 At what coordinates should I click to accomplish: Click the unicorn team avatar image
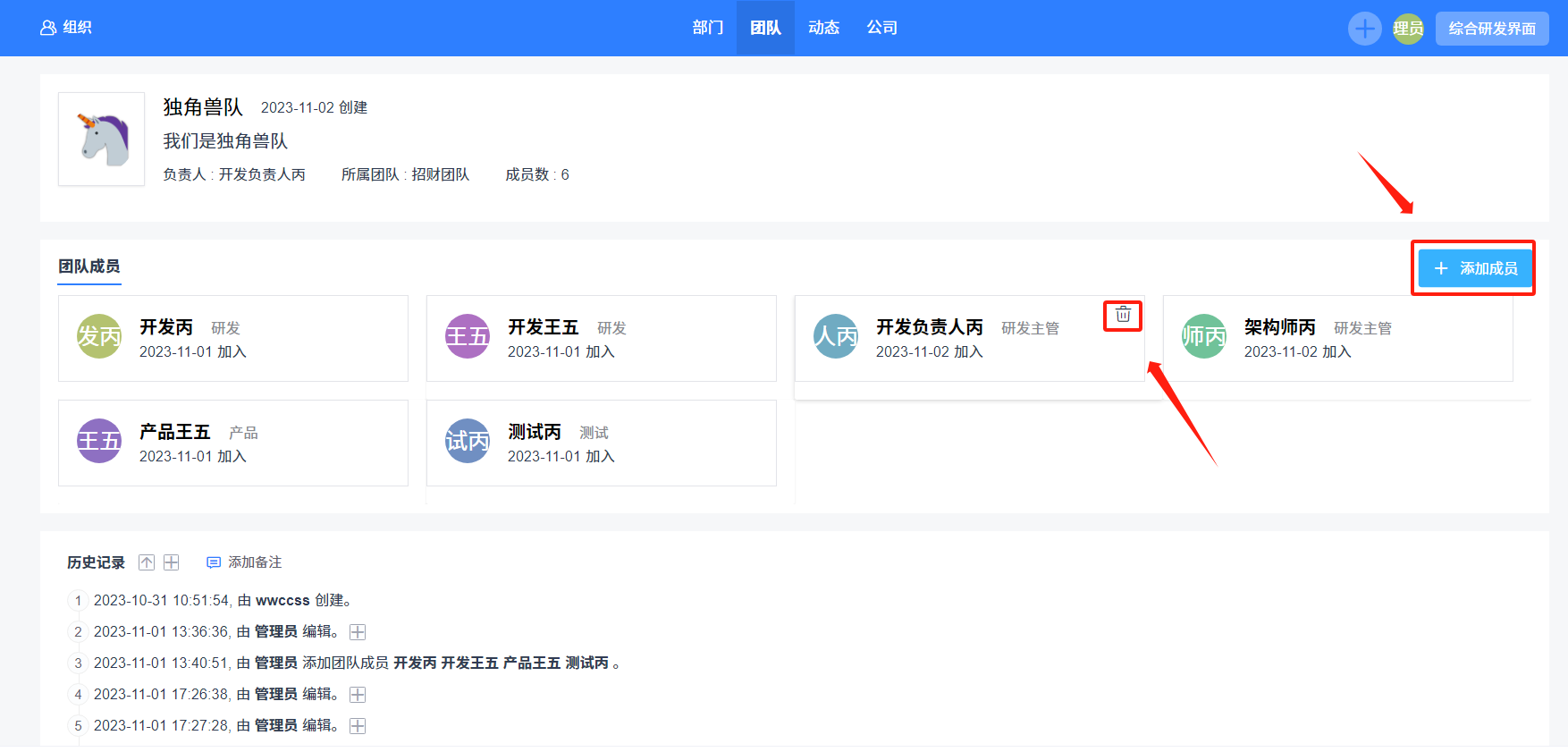(102, 139)
